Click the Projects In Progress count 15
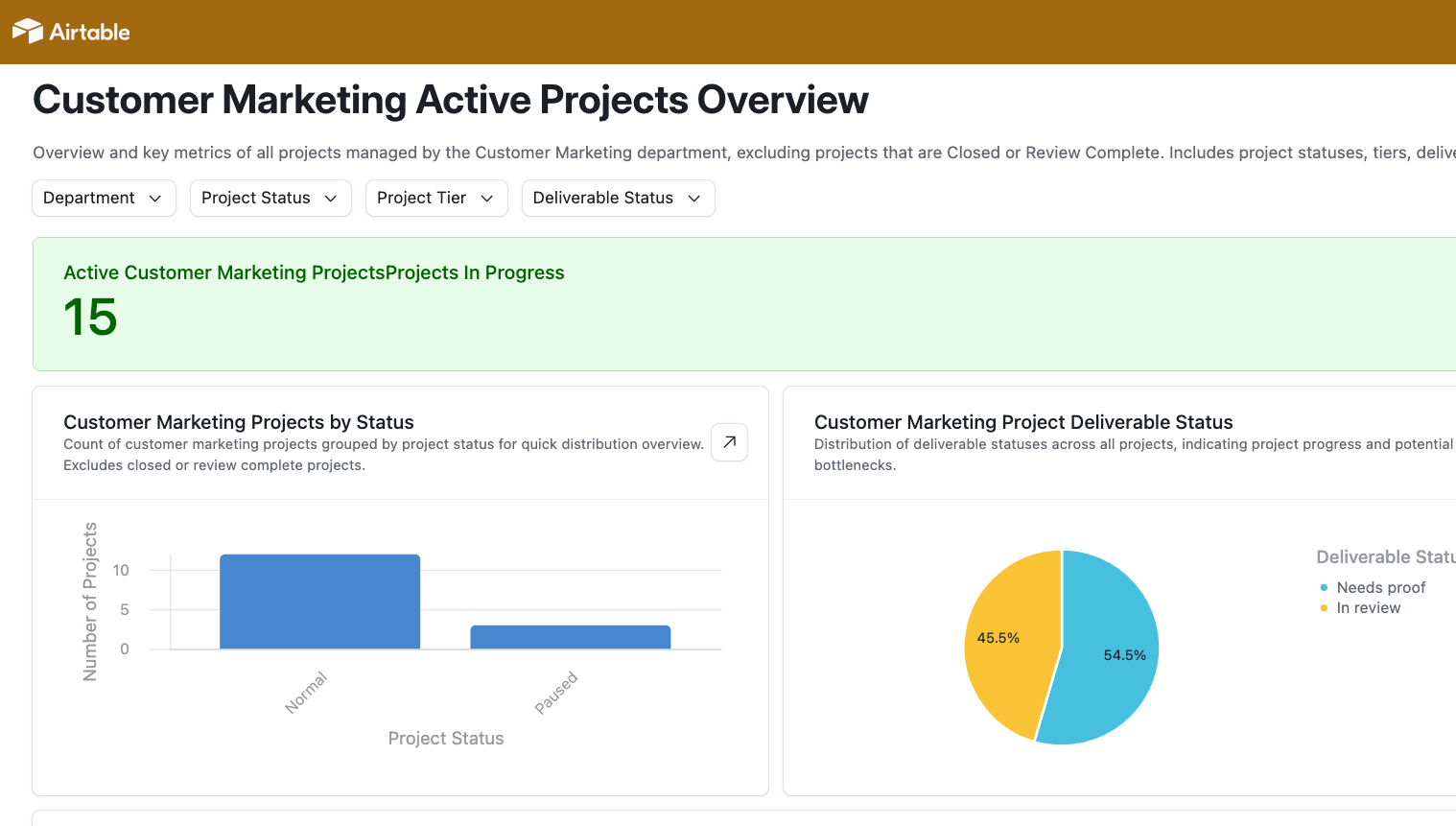The image size is (1456, 826). point(90,317)
